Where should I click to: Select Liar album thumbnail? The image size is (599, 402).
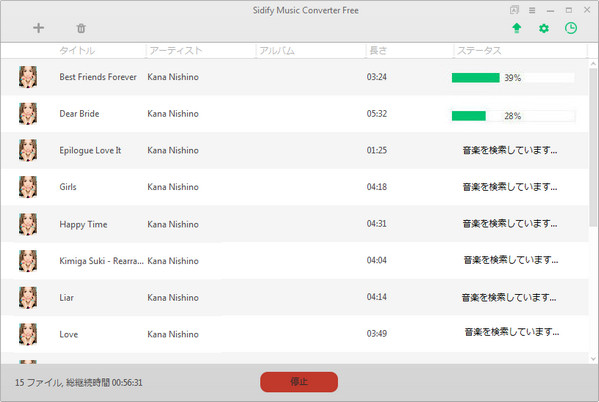coord(28,297)
